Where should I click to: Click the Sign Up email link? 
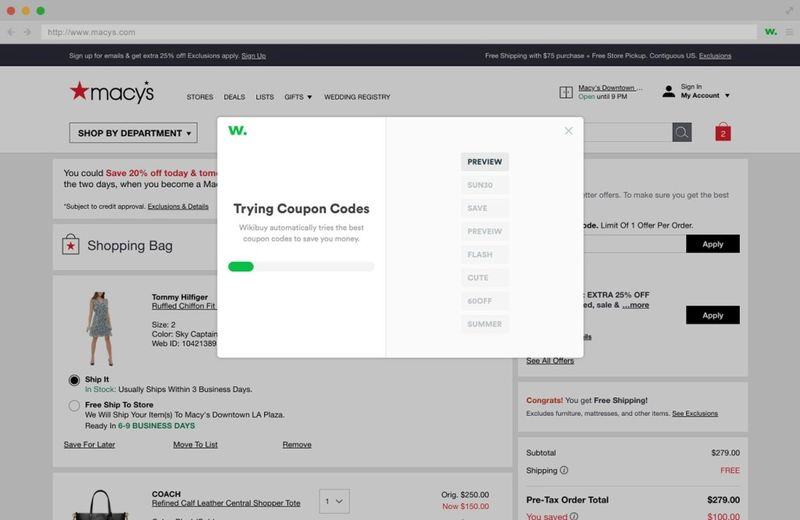pos(254,56)
